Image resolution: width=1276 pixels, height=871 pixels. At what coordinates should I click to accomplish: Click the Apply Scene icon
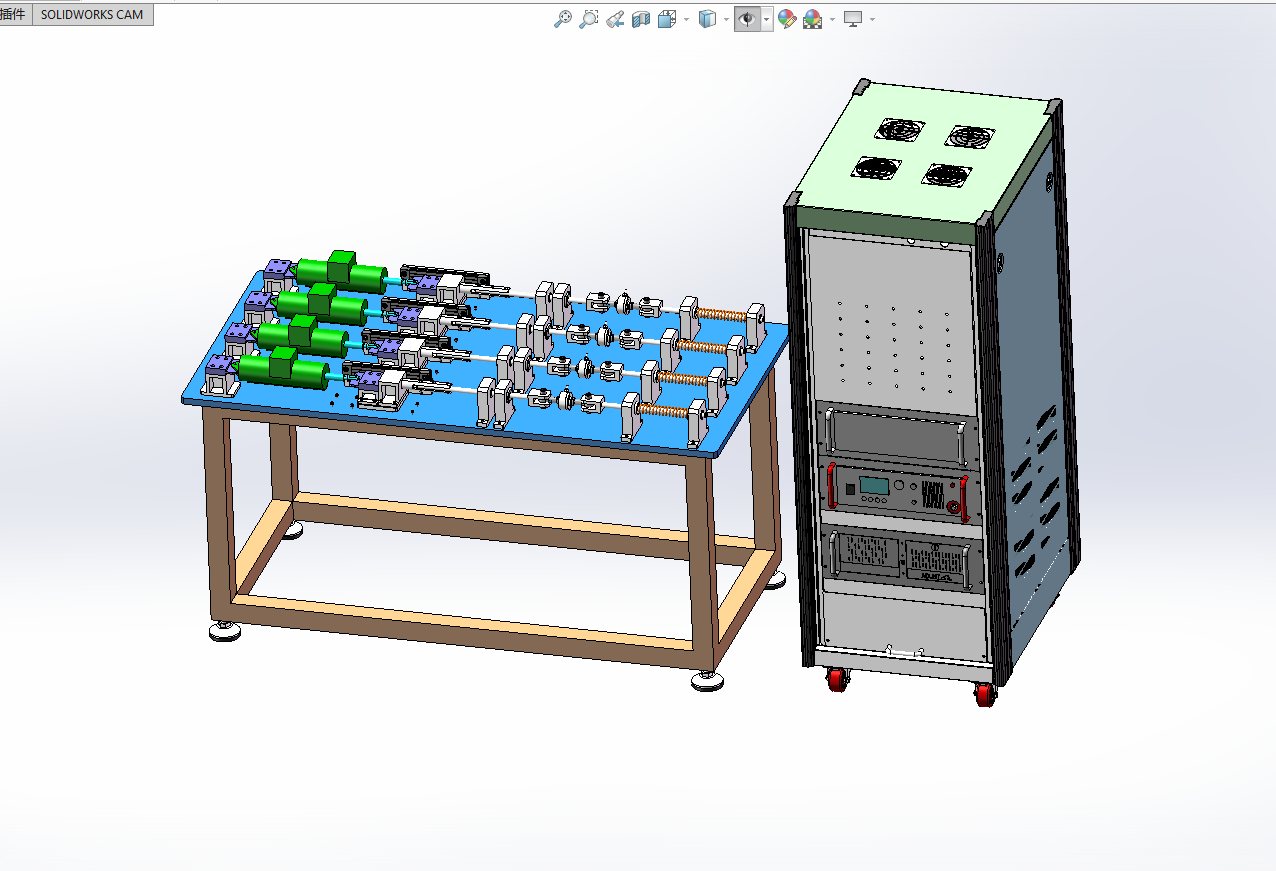[x=812, y=19]
